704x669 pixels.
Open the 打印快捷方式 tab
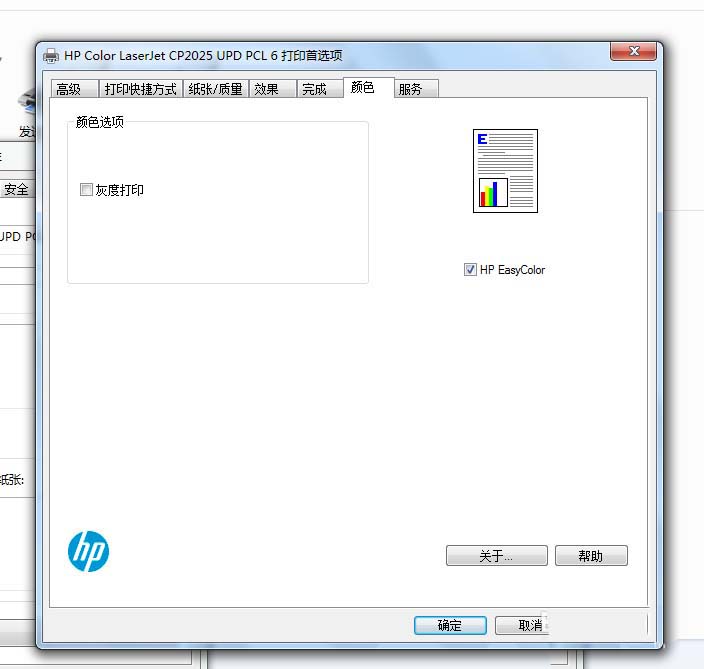pos(141,89)
